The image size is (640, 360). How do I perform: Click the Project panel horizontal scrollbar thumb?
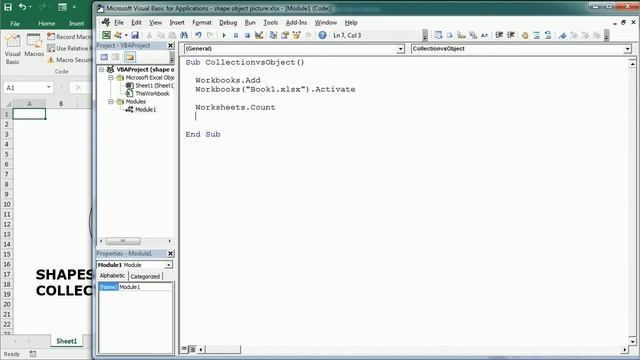pos(123,241)
